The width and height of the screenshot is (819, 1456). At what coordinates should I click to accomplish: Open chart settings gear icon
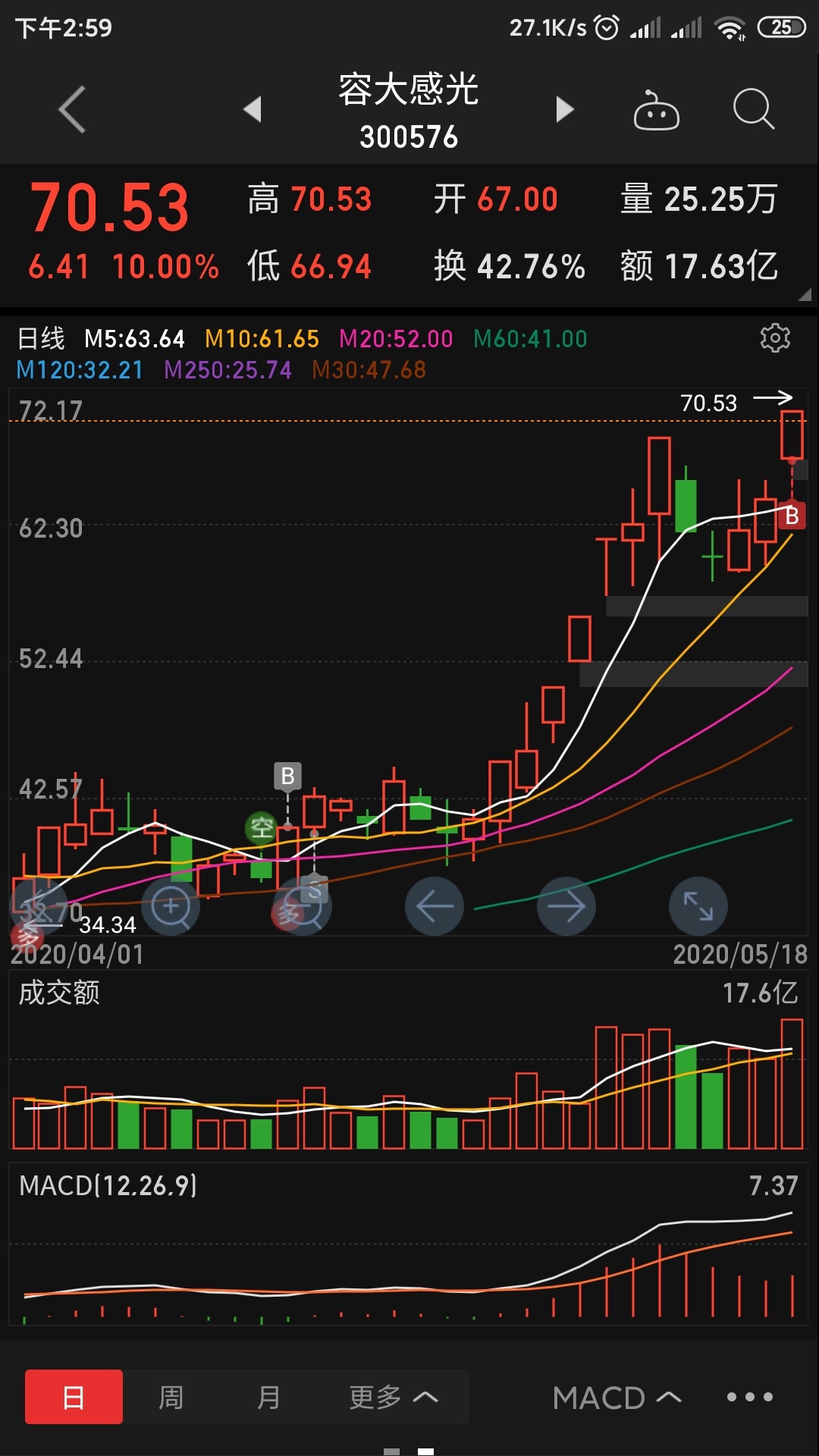coord(775,338)
